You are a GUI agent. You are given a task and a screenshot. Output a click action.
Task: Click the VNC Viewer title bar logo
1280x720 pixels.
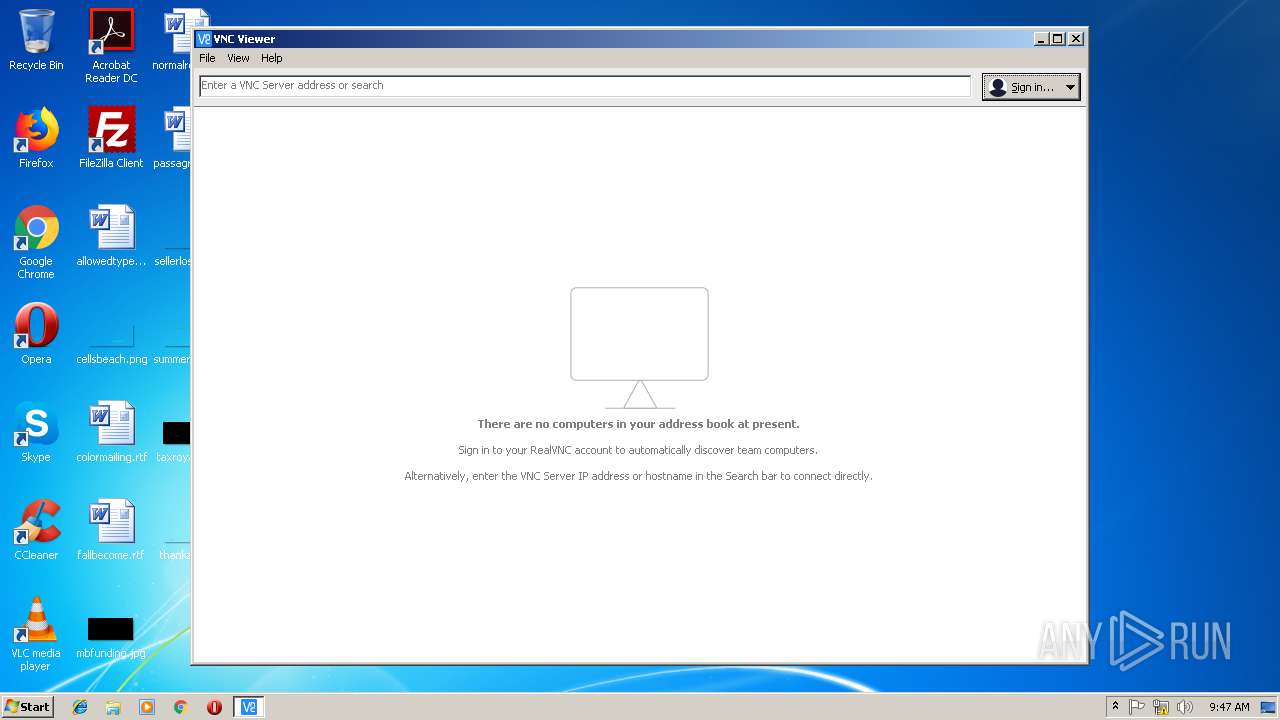tap(204, 39)
